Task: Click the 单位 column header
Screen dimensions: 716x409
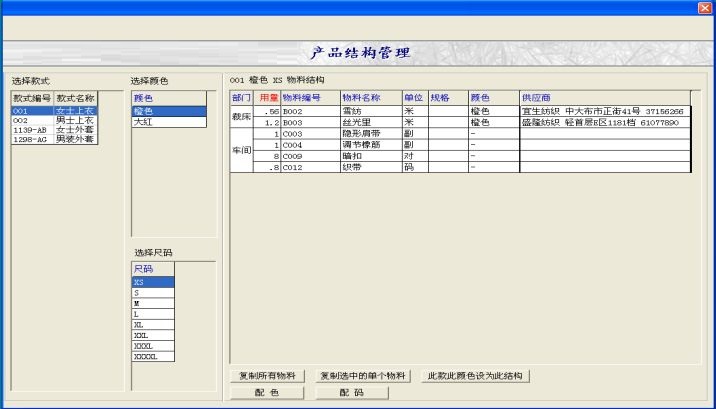Action: click(415, 98)
